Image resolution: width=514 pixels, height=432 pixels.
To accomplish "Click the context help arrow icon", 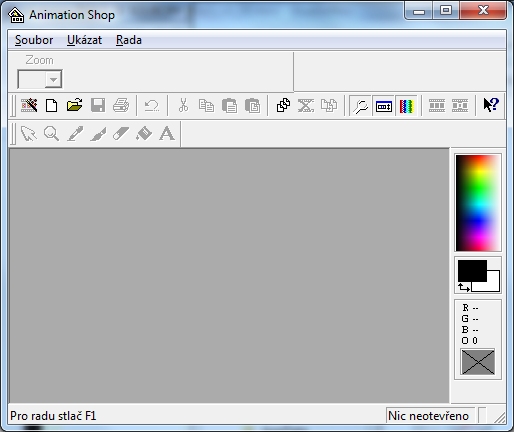I will [x=491, y=105].
